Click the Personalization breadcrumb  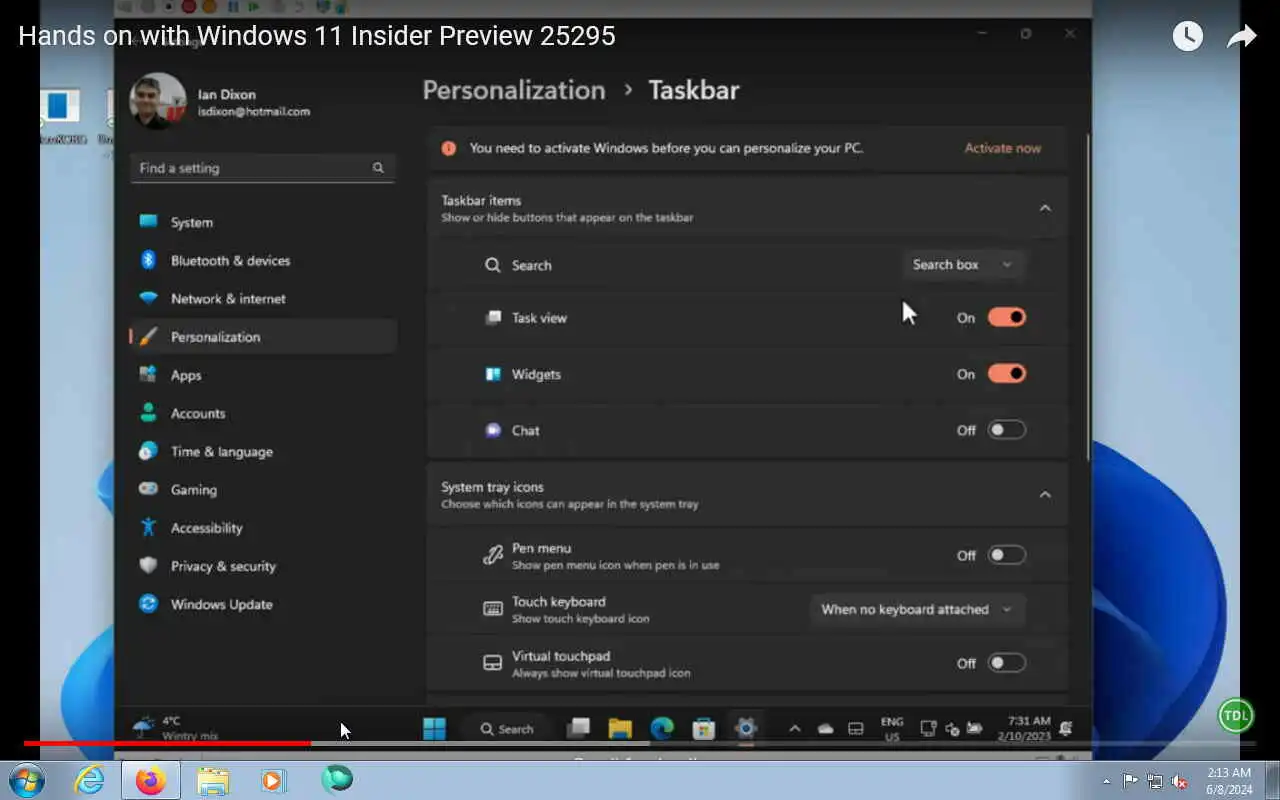(x=514, y=90)
